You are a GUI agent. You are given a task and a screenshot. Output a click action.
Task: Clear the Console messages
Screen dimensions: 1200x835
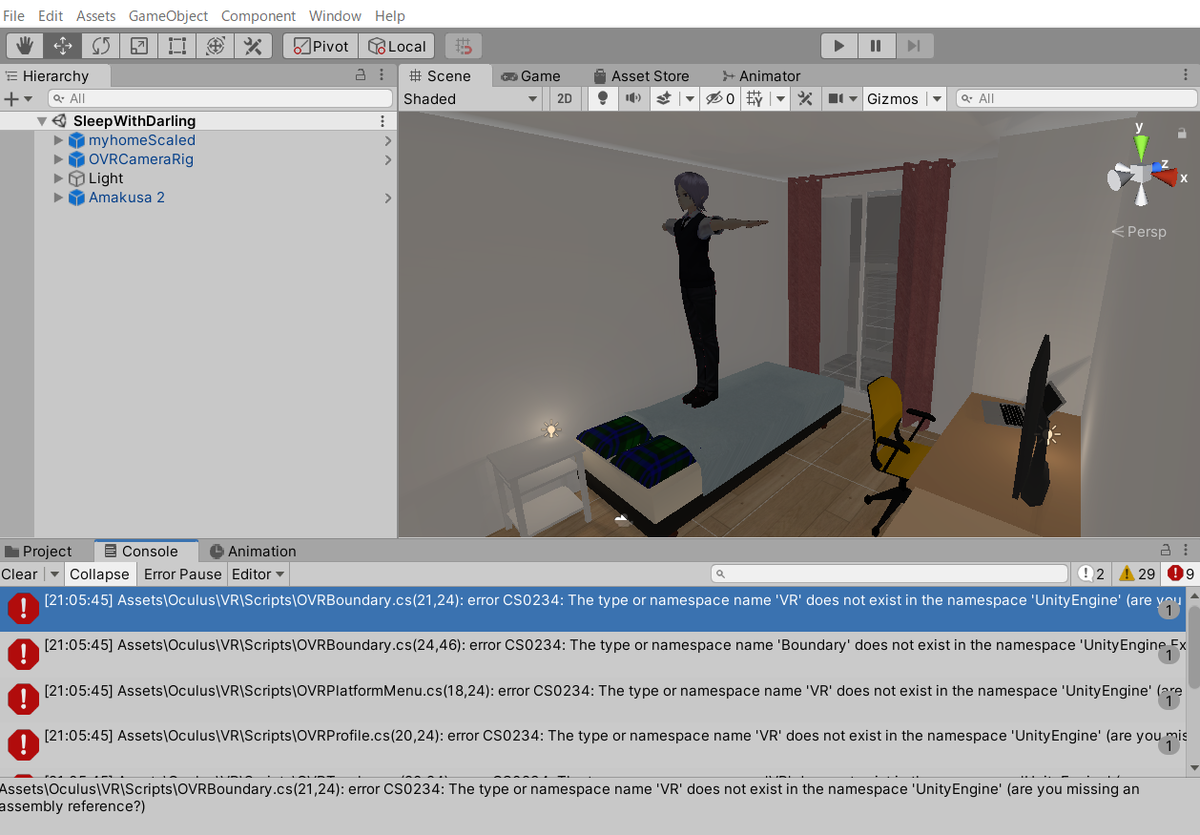pyautogui.click(x=20, y=574)
